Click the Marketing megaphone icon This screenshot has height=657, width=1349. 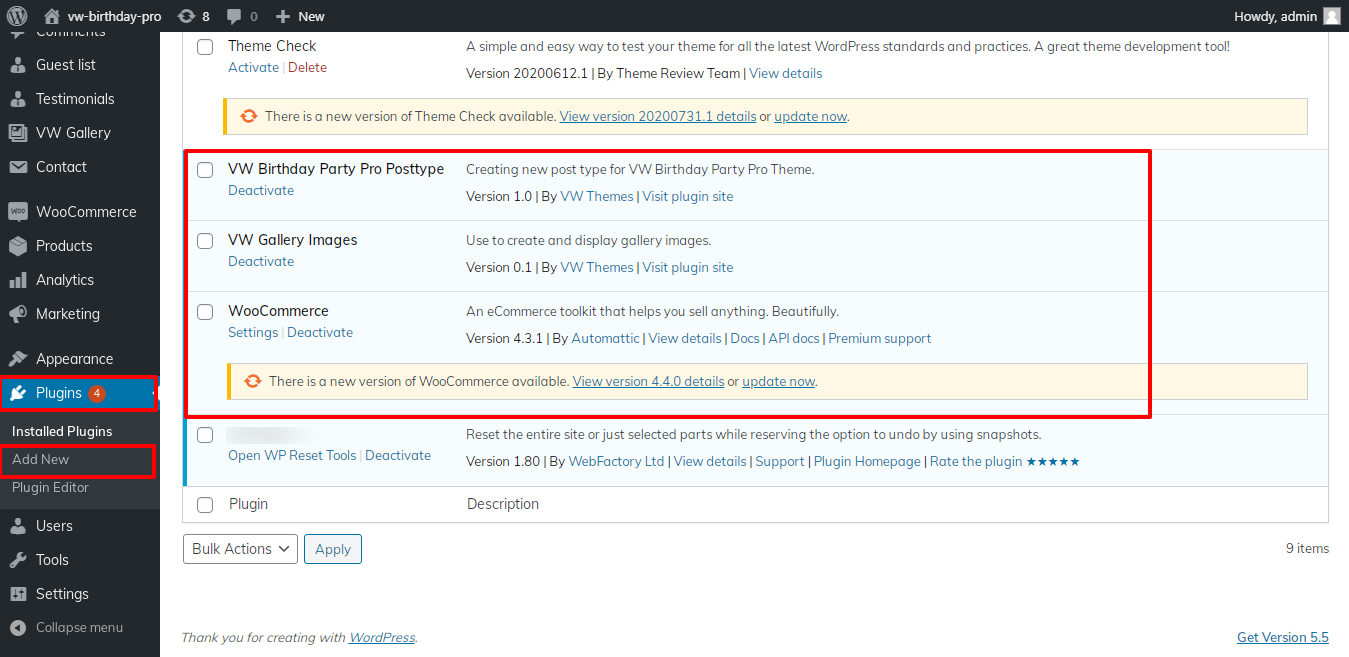click(18, 314)
